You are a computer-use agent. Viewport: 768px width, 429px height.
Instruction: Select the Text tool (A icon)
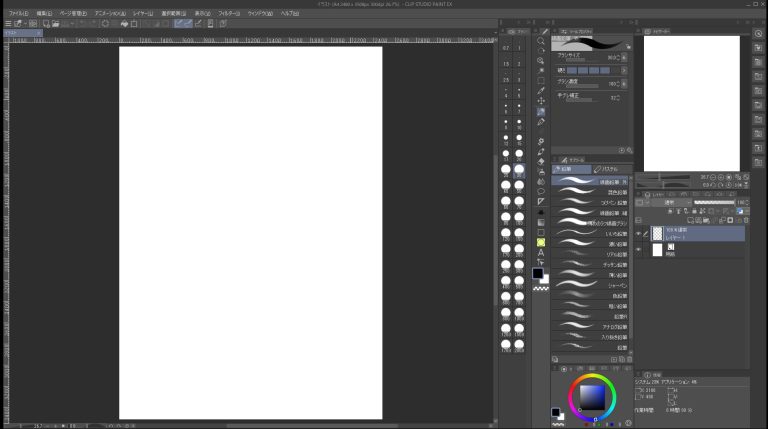541,252
